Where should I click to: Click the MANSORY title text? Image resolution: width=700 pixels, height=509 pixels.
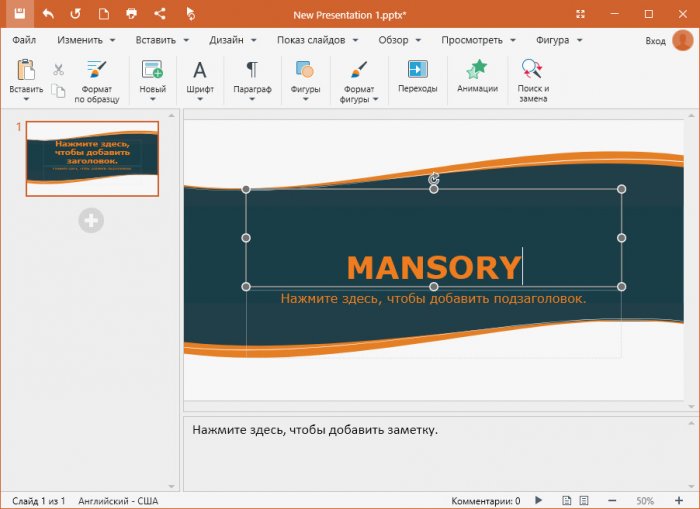point(434,267)
